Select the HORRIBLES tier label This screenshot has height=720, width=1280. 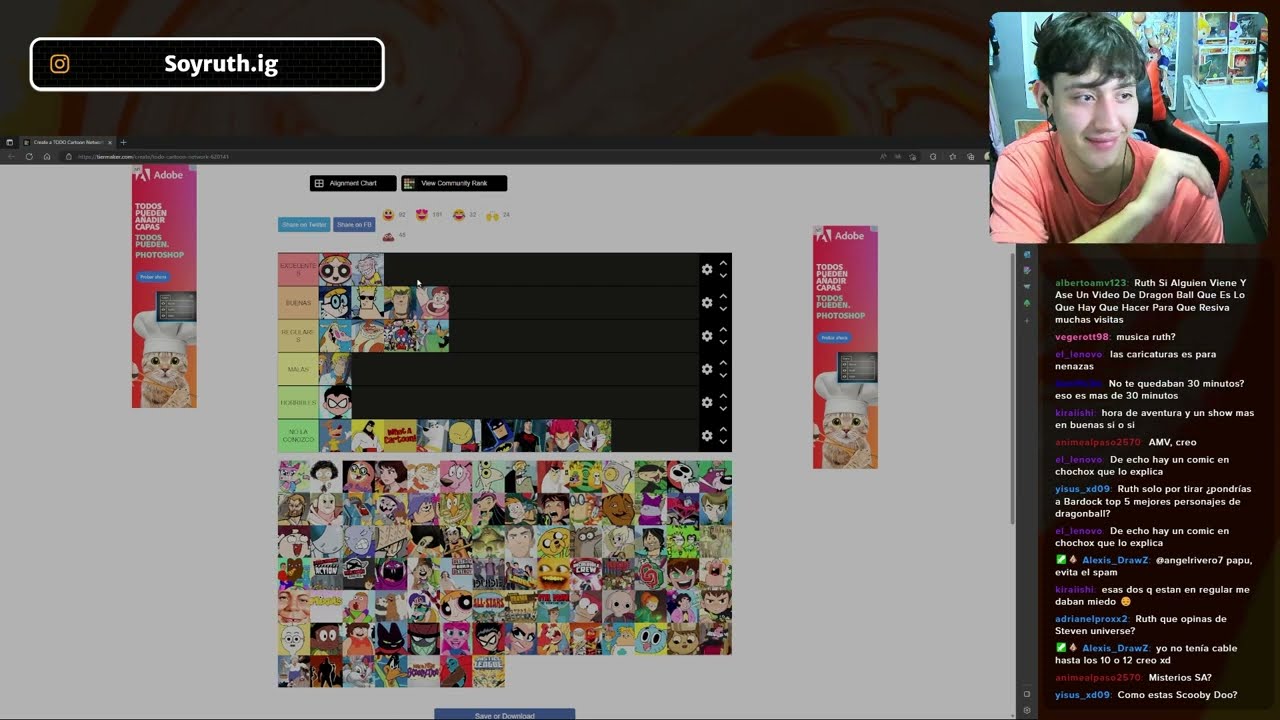(298, 403)
